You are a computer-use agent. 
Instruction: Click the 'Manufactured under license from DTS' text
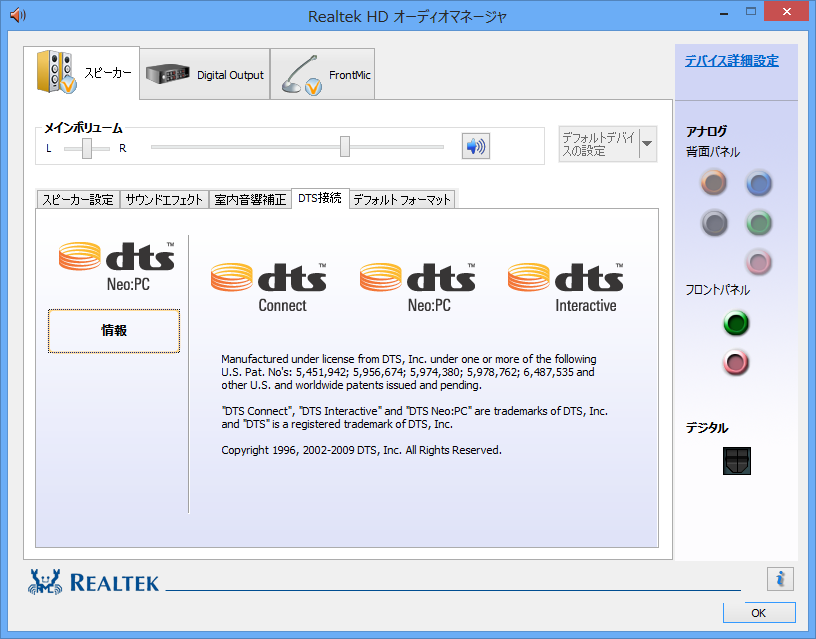(409, 372)
